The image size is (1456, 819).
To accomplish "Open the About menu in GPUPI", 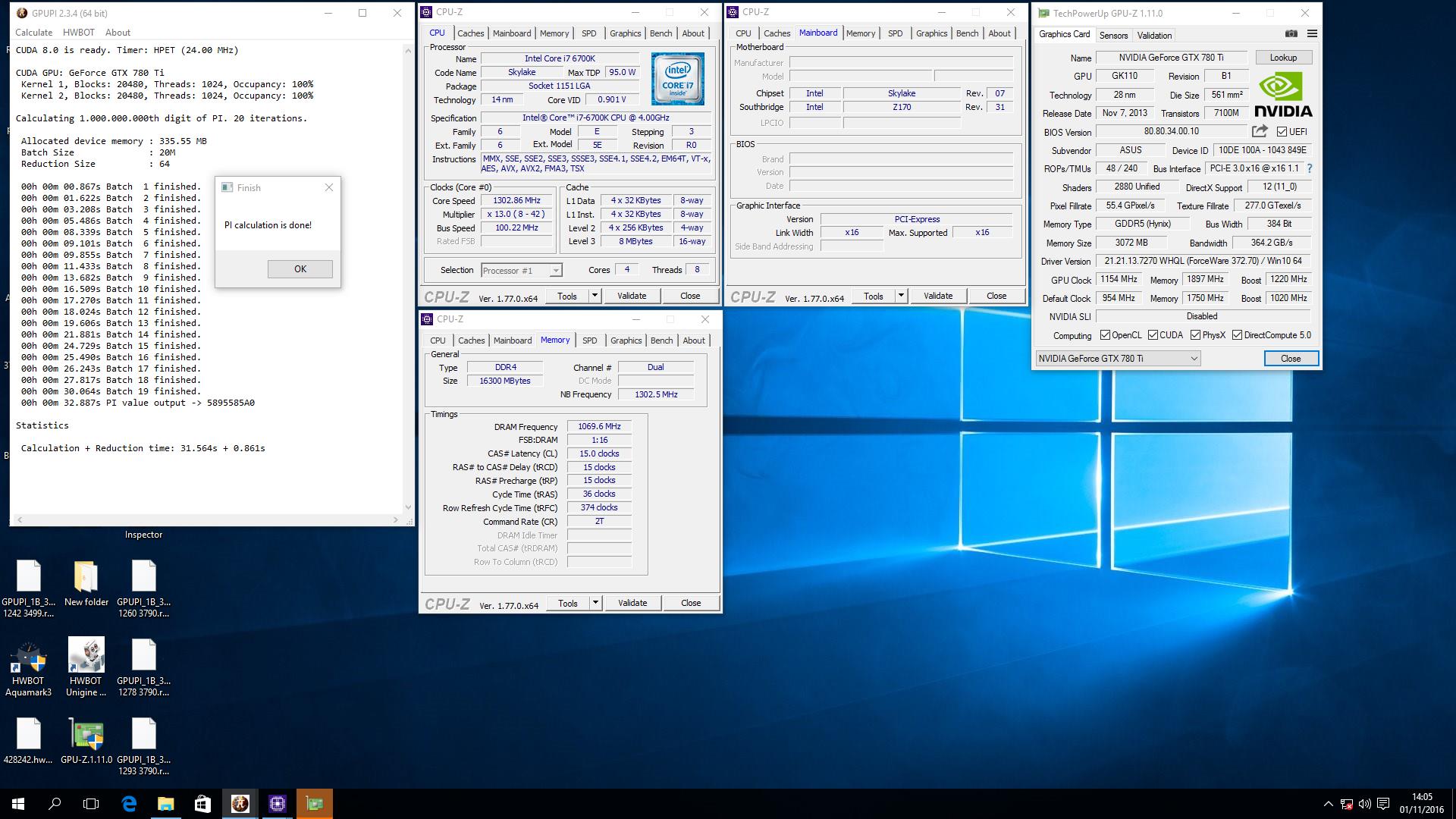I will [118, 33].
